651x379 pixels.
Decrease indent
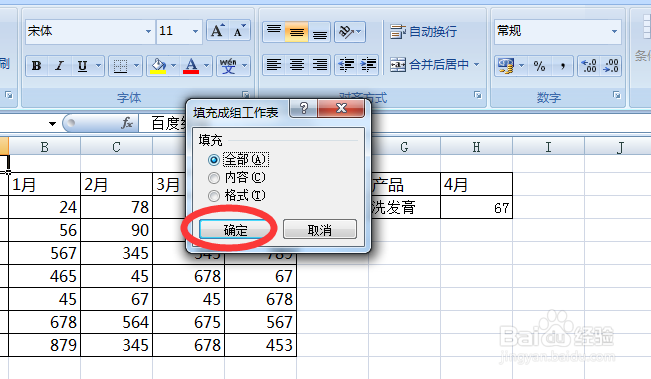pos(346,65)
